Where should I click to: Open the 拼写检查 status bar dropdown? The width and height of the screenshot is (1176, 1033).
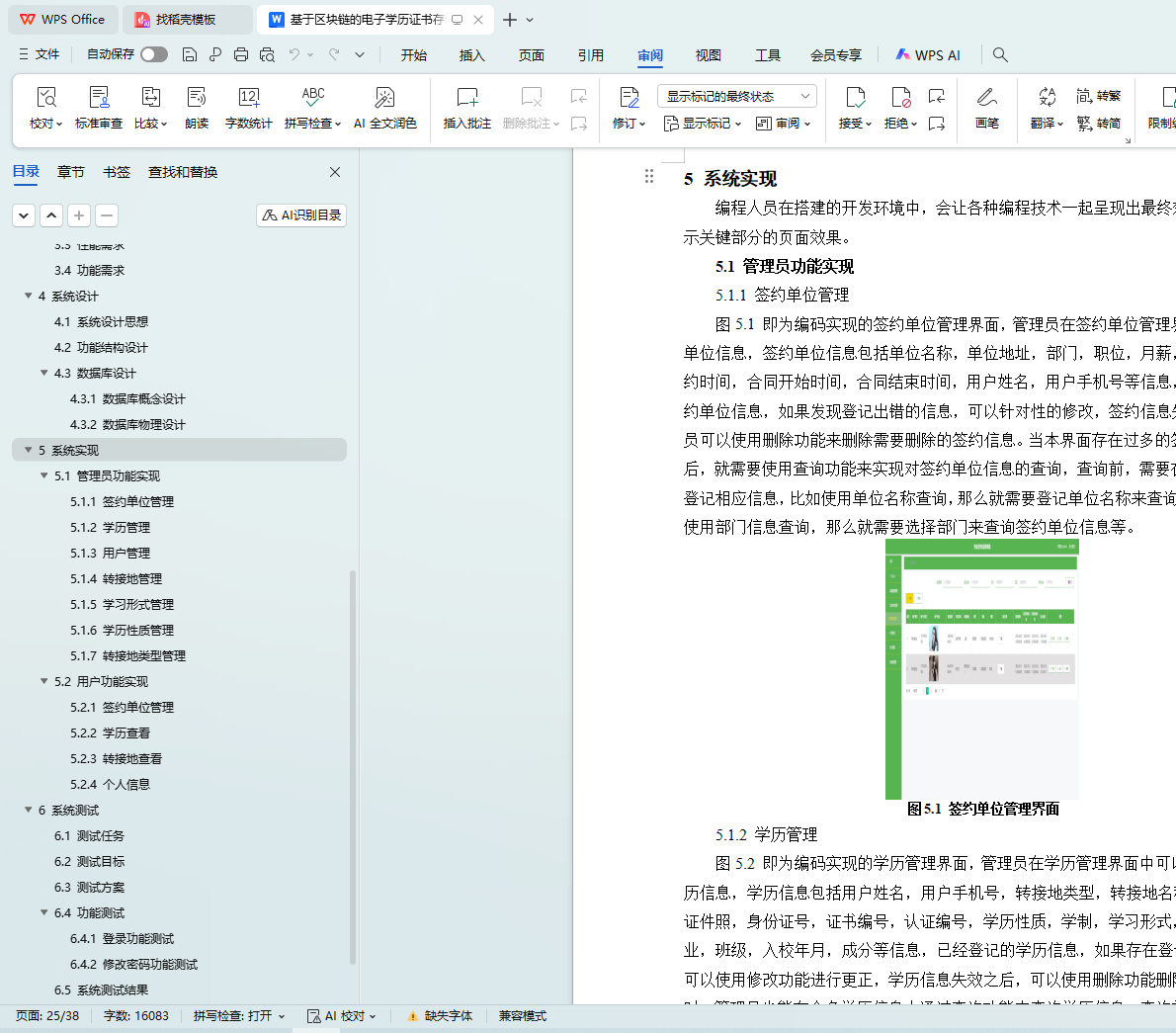point(239,1016)
